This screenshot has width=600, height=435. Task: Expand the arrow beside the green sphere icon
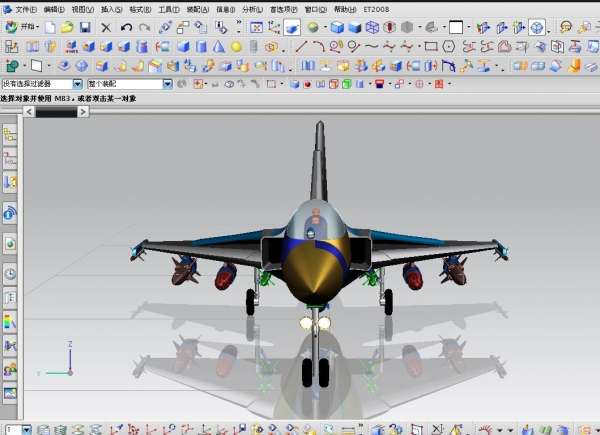click(324, 27)
